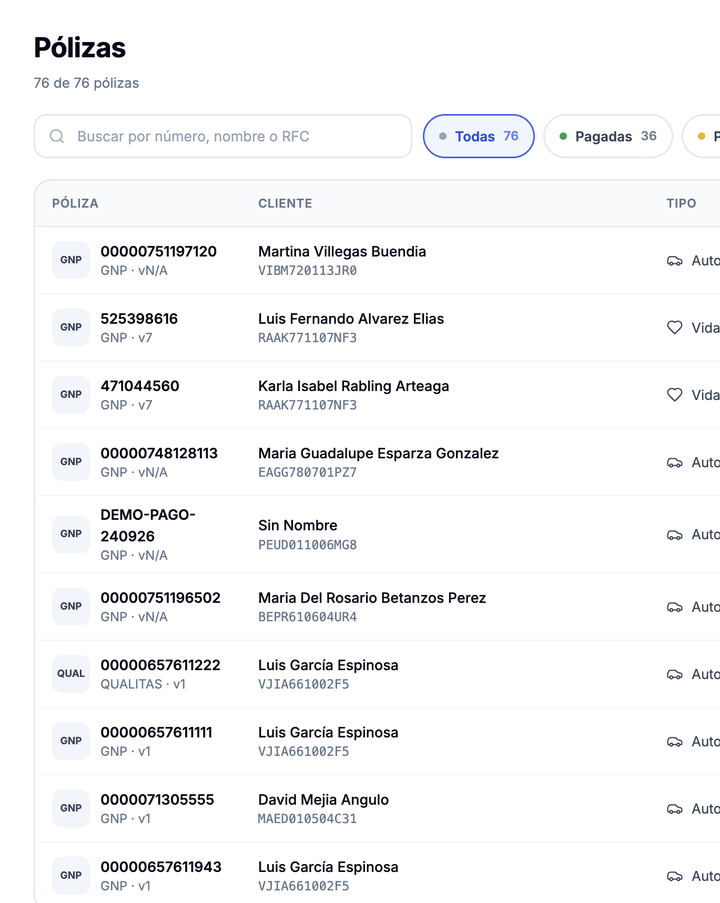This screenshot has width=720, height=903.
Task: Click GNP badge for policy 0000071305555
Action: pos(71,809)
